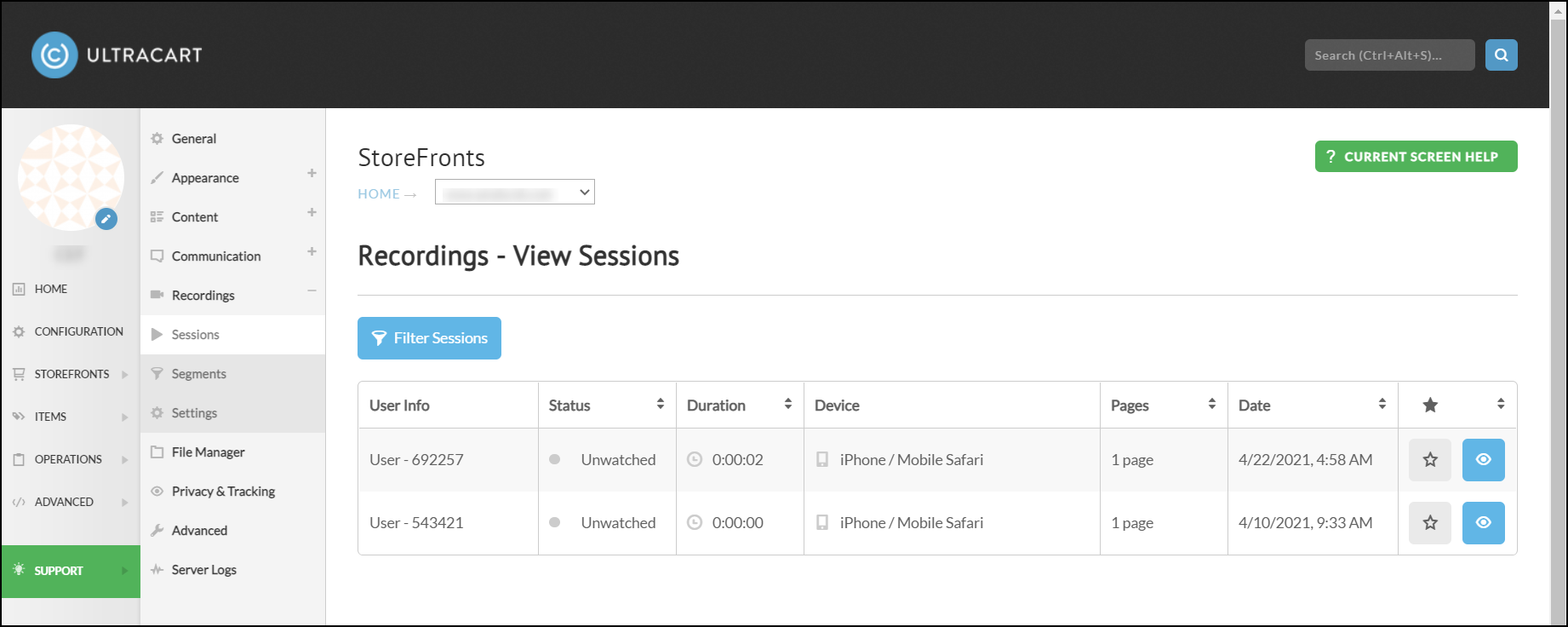
Task: Click the blue search magnifier button
Action: click(x=1501, y=55)
